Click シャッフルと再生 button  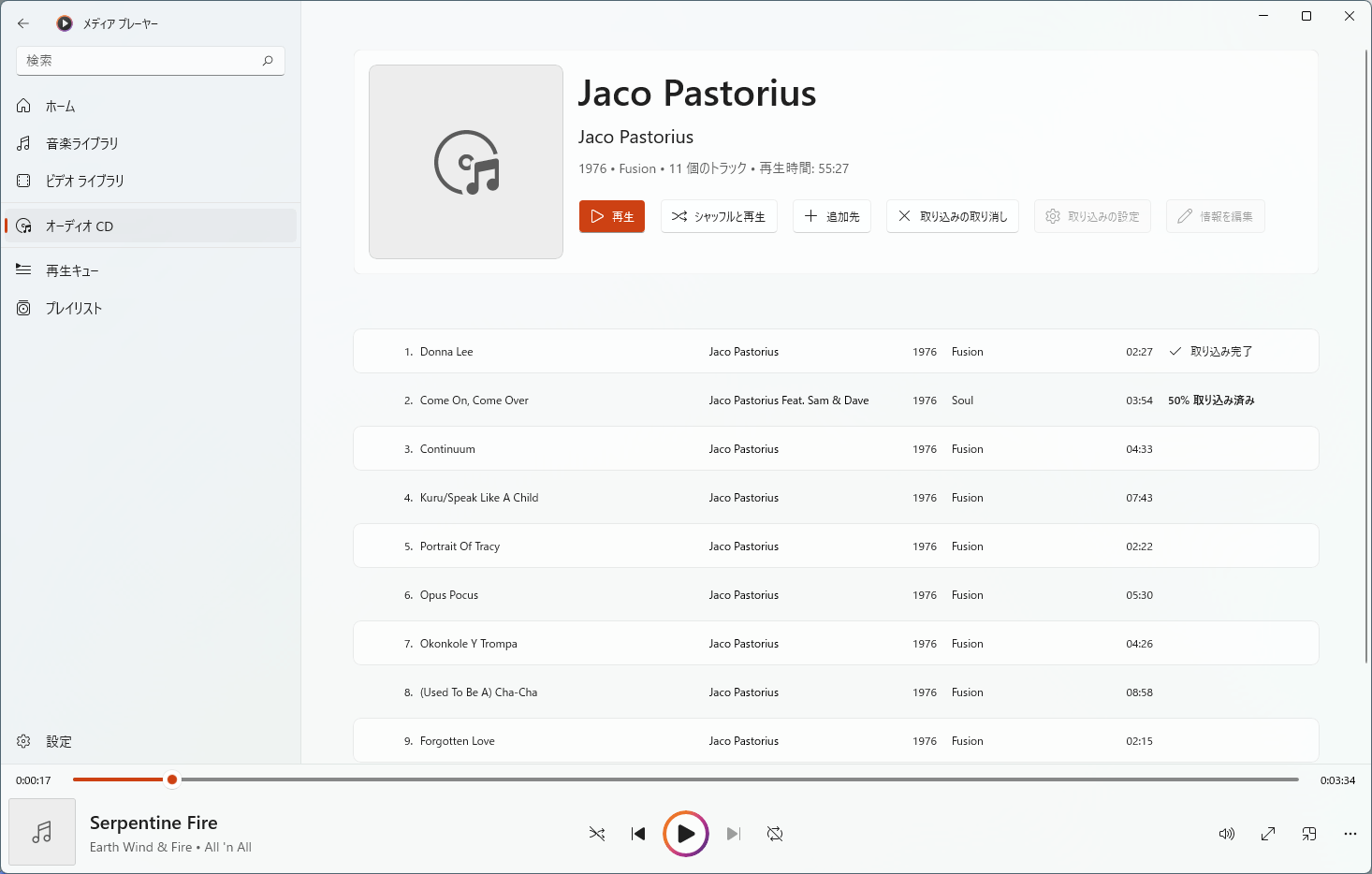[719, 216]
